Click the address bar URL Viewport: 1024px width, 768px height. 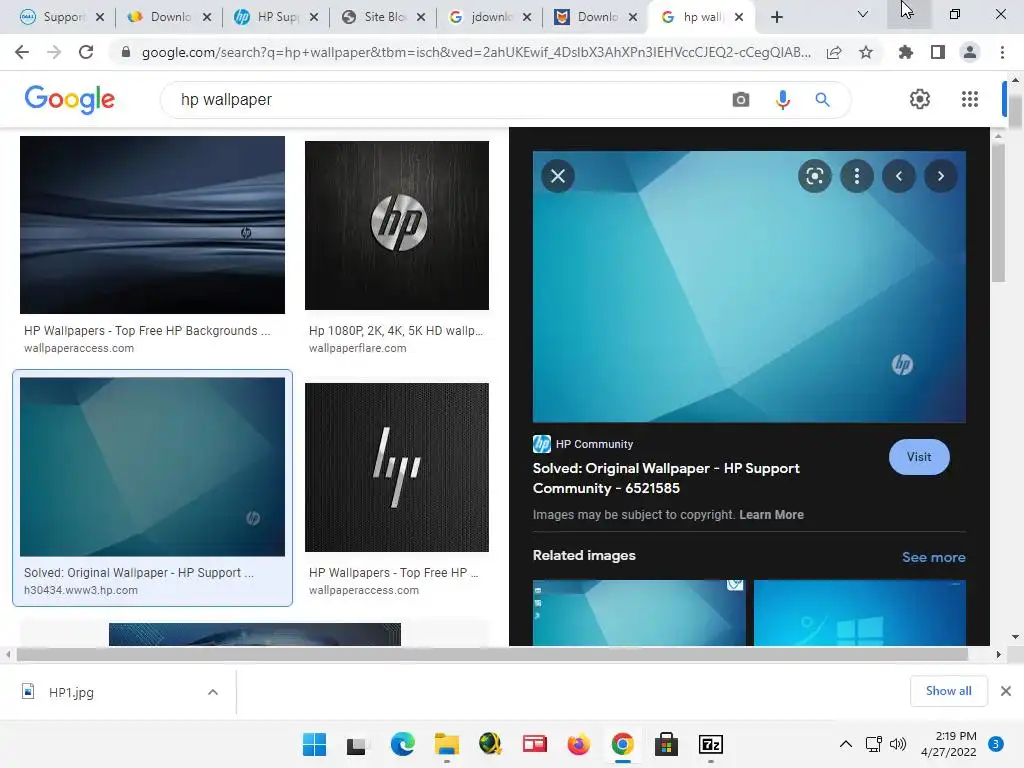point(476,52)
